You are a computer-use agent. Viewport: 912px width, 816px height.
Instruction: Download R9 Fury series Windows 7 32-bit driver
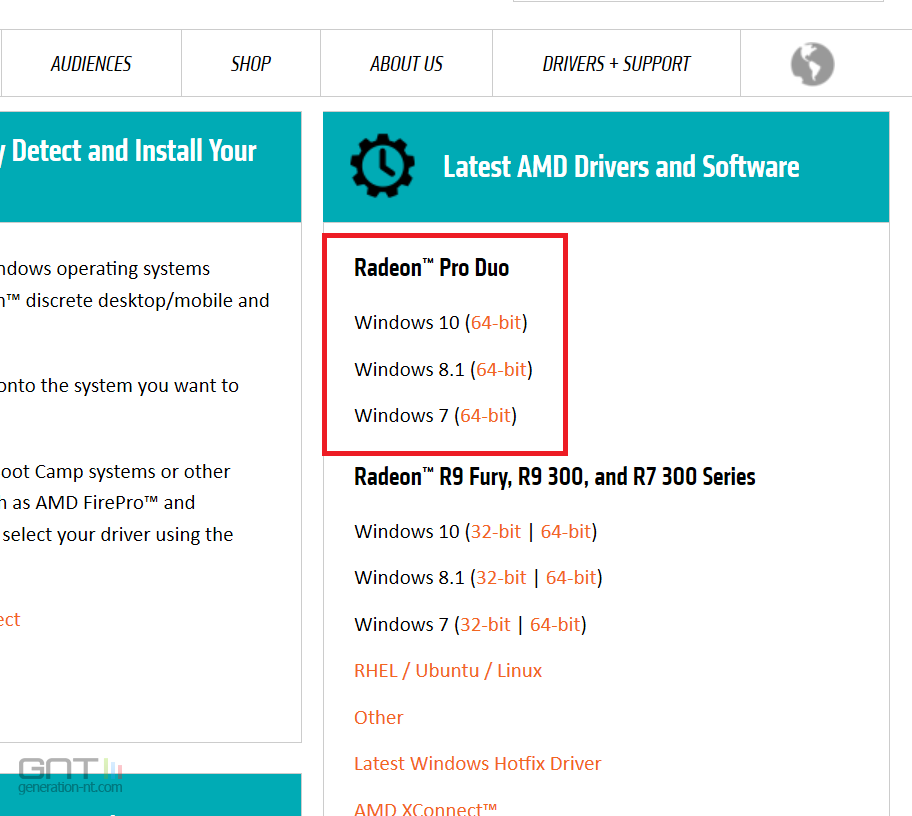[485, 624]
